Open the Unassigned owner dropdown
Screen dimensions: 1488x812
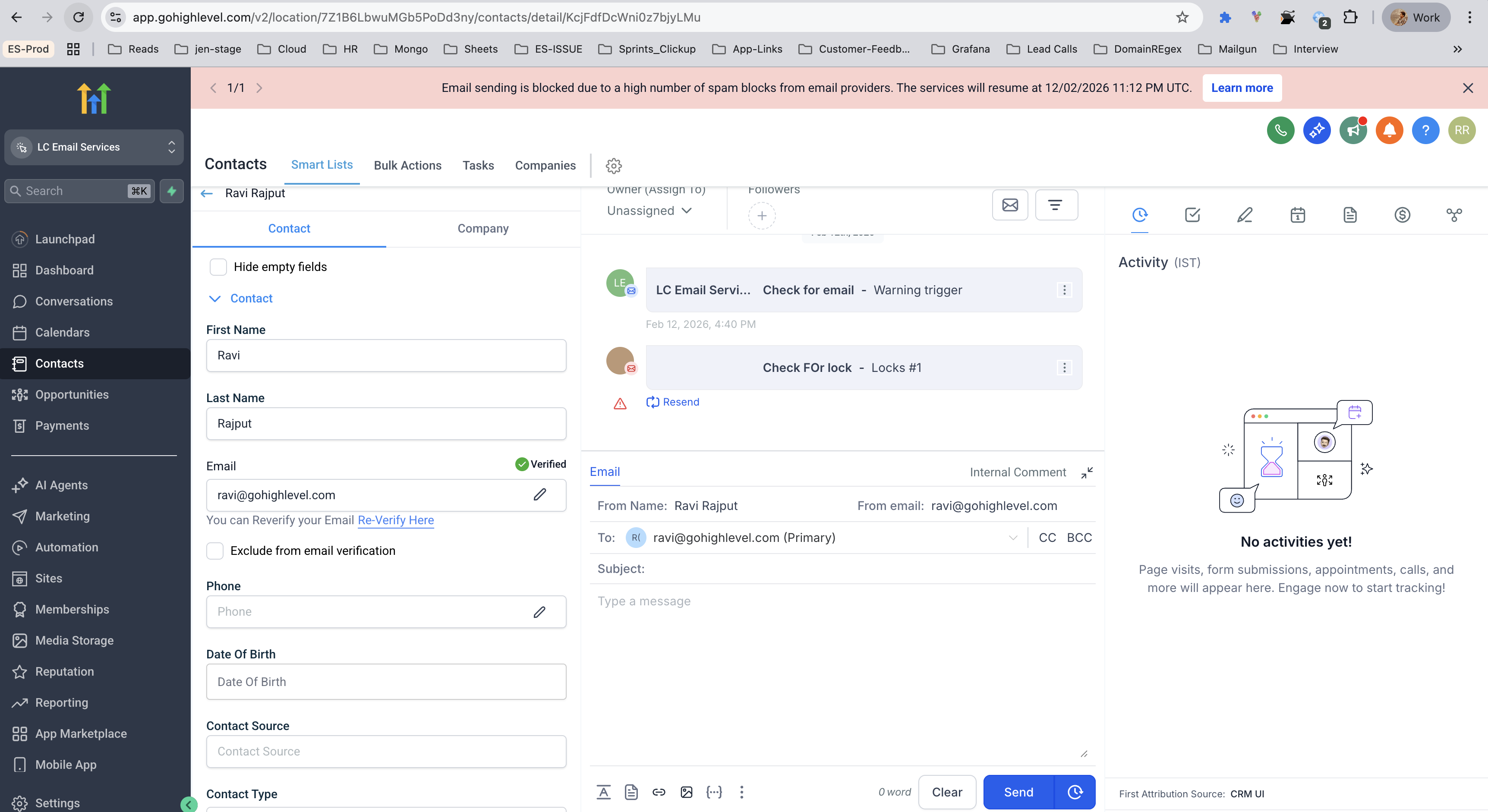[649, 211]
